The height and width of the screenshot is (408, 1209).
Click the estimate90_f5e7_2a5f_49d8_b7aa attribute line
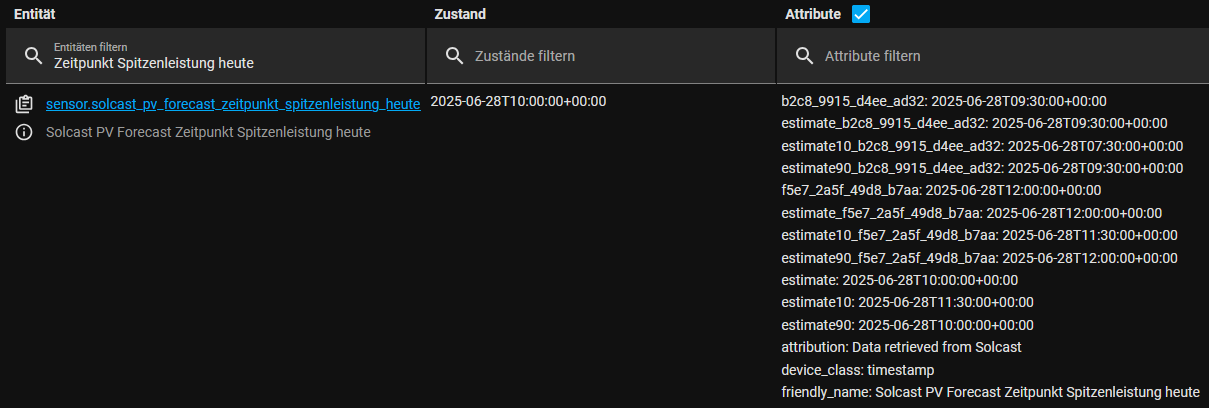(979, 258)
